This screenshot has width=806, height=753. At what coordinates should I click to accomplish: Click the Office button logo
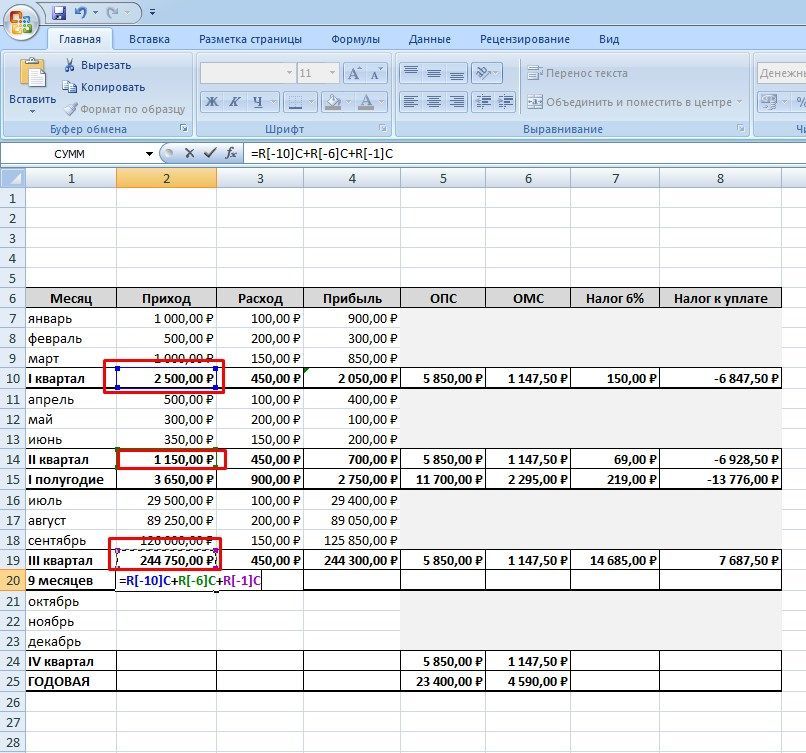coord(21,20)
